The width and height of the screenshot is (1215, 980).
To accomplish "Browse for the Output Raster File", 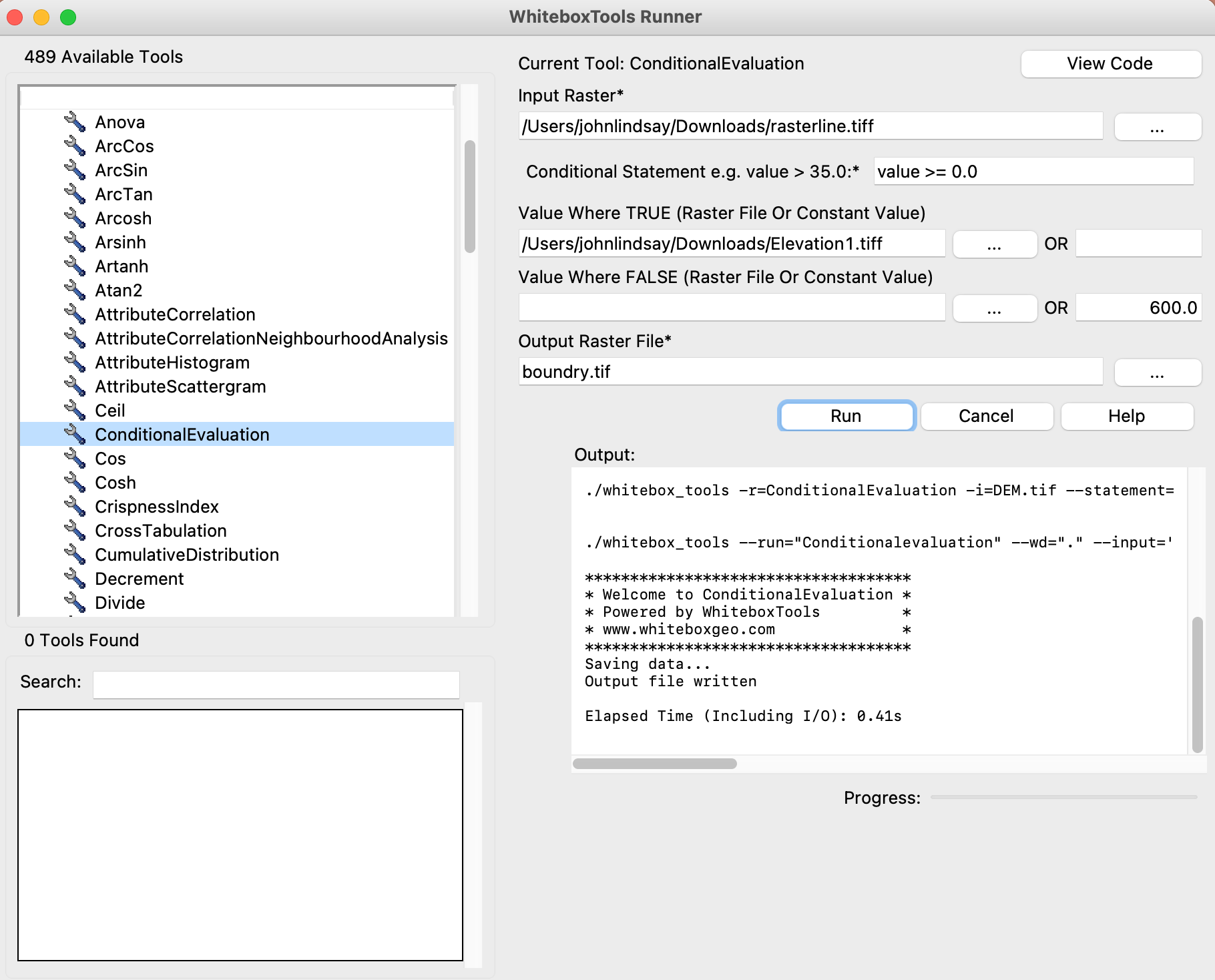I will coord(1157,373).
